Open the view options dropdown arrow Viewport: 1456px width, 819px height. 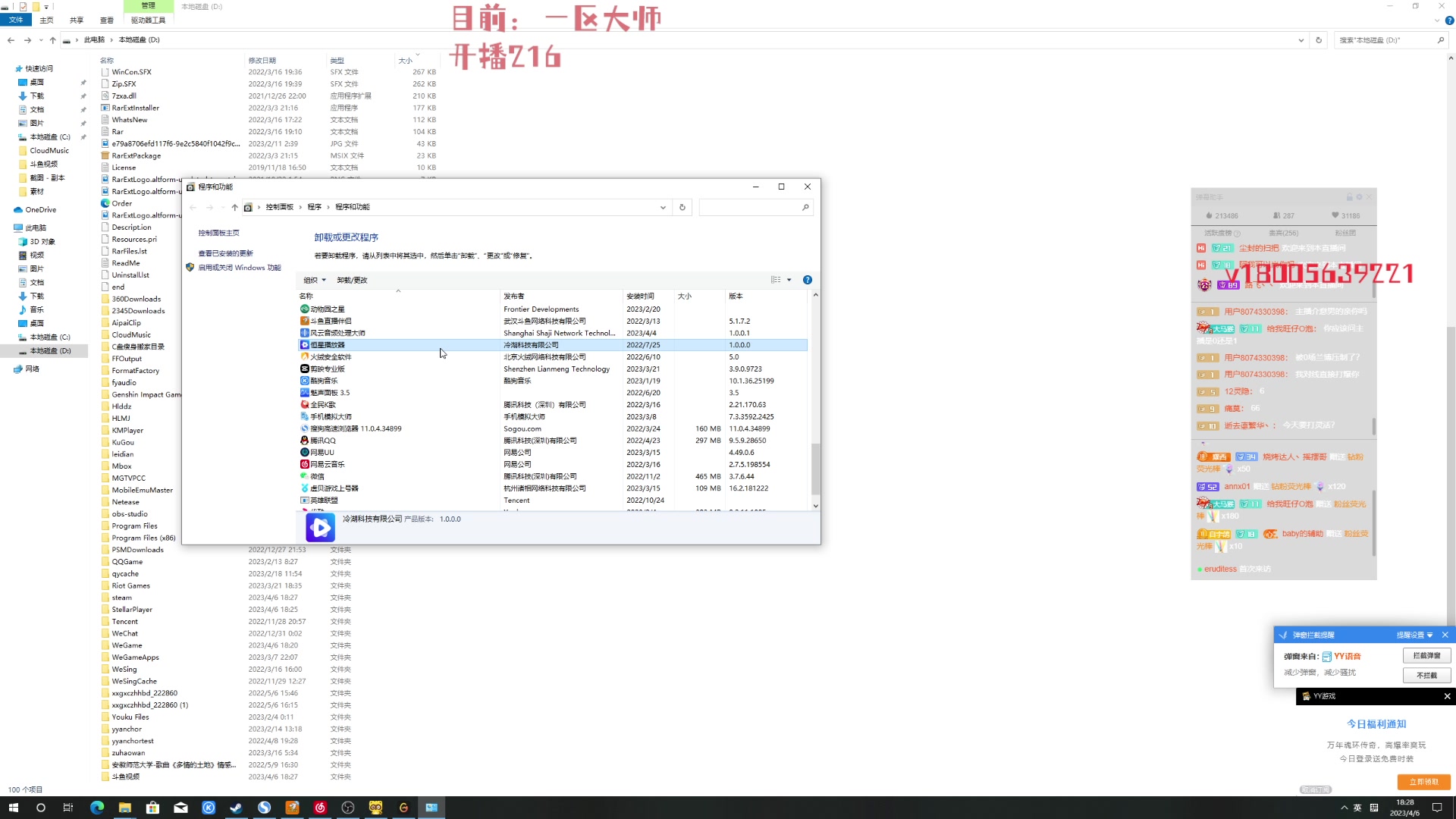tap(789, 280)
